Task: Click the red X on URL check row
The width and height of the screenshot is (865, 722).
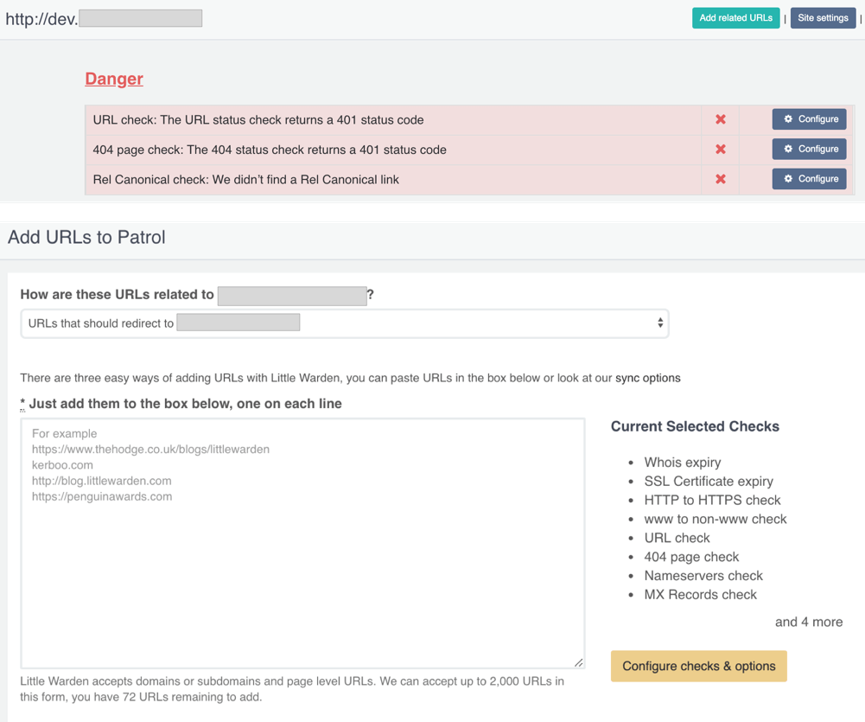Action: 720,120
